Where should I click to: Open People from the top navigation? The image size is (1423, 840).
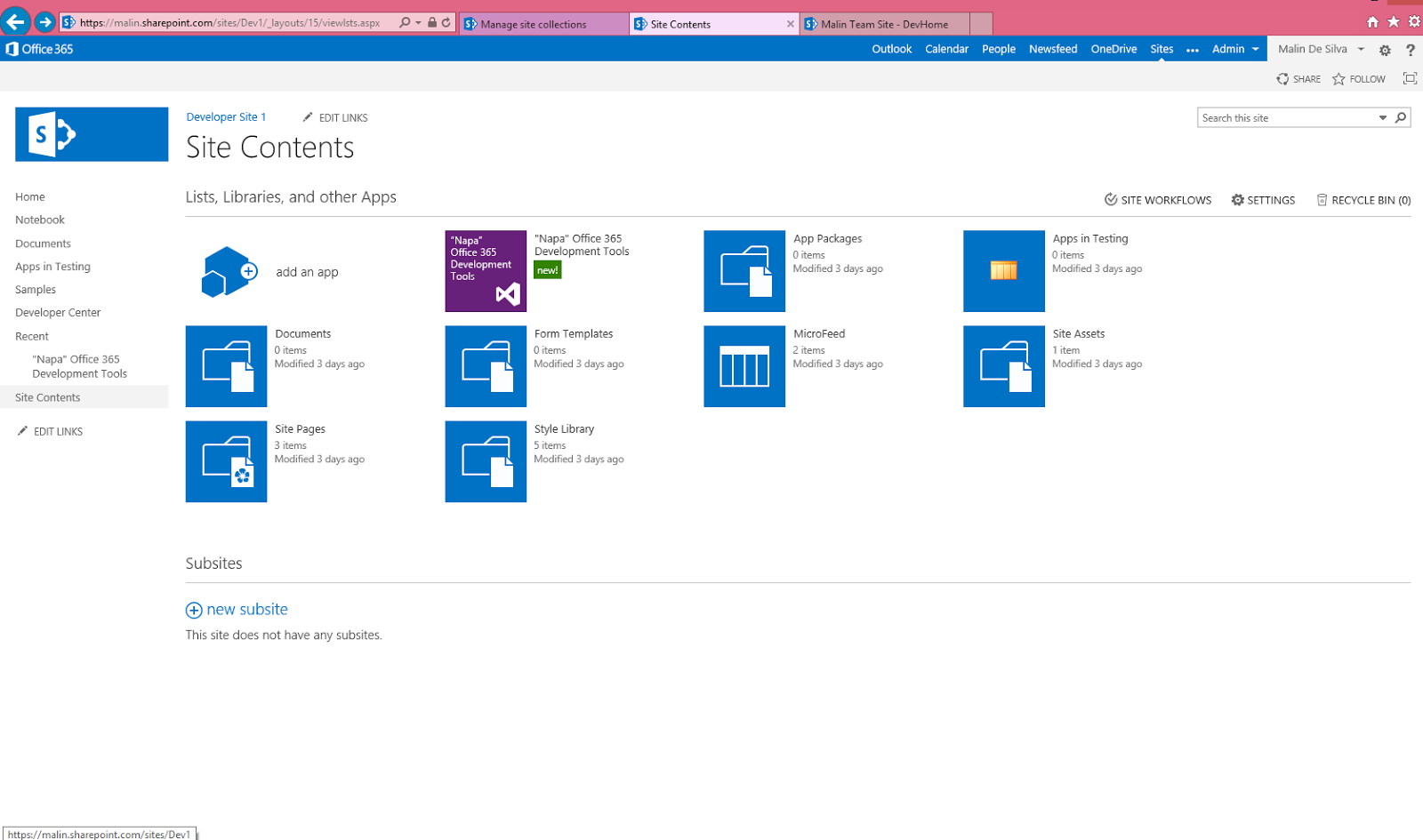point(999,49)
